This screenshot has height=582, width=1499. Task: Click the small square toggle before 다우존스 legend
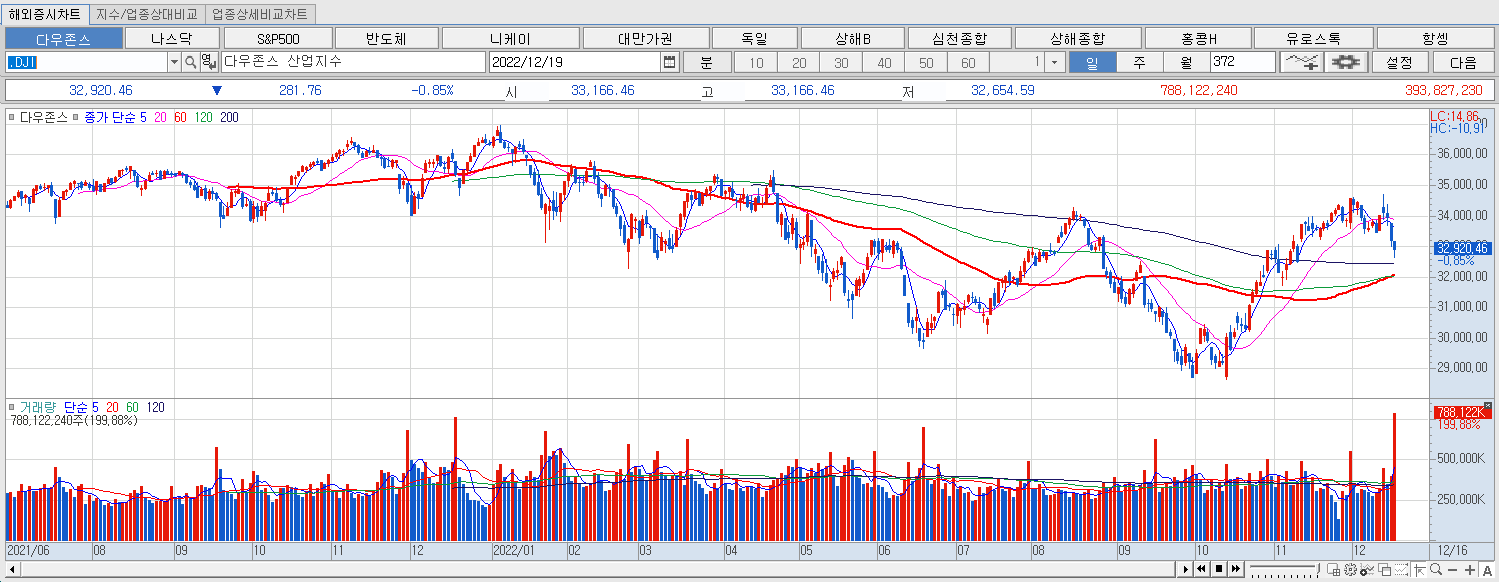pos(11,117)
